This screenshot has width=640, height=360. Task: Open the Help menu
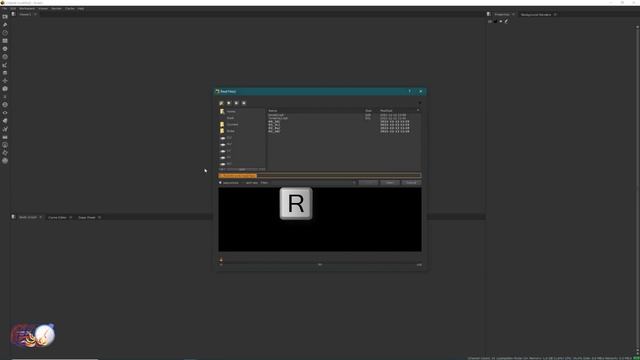pos(81,8)
